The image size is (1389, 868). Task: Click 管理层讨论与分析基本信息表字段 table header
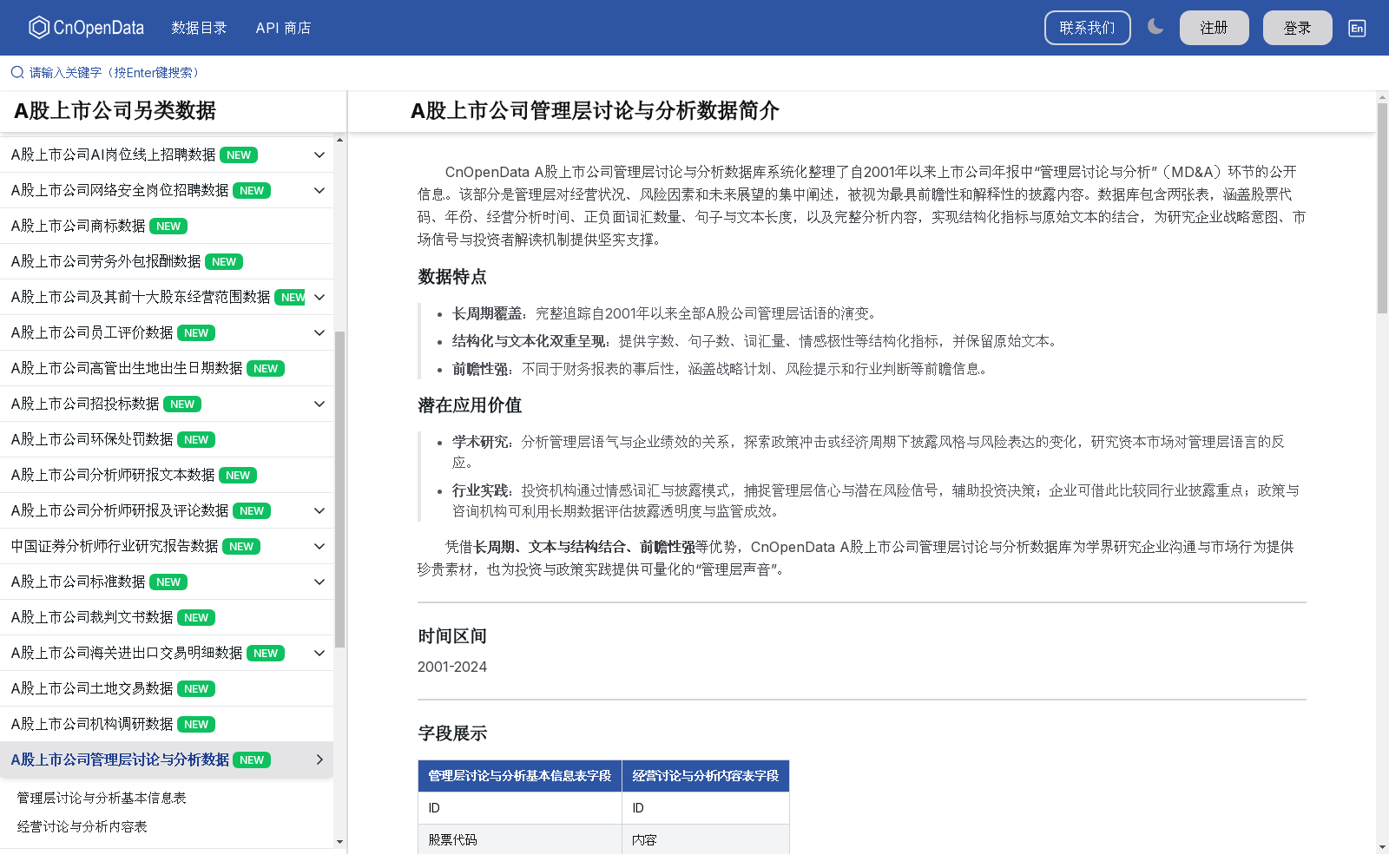tap(519, 776)
